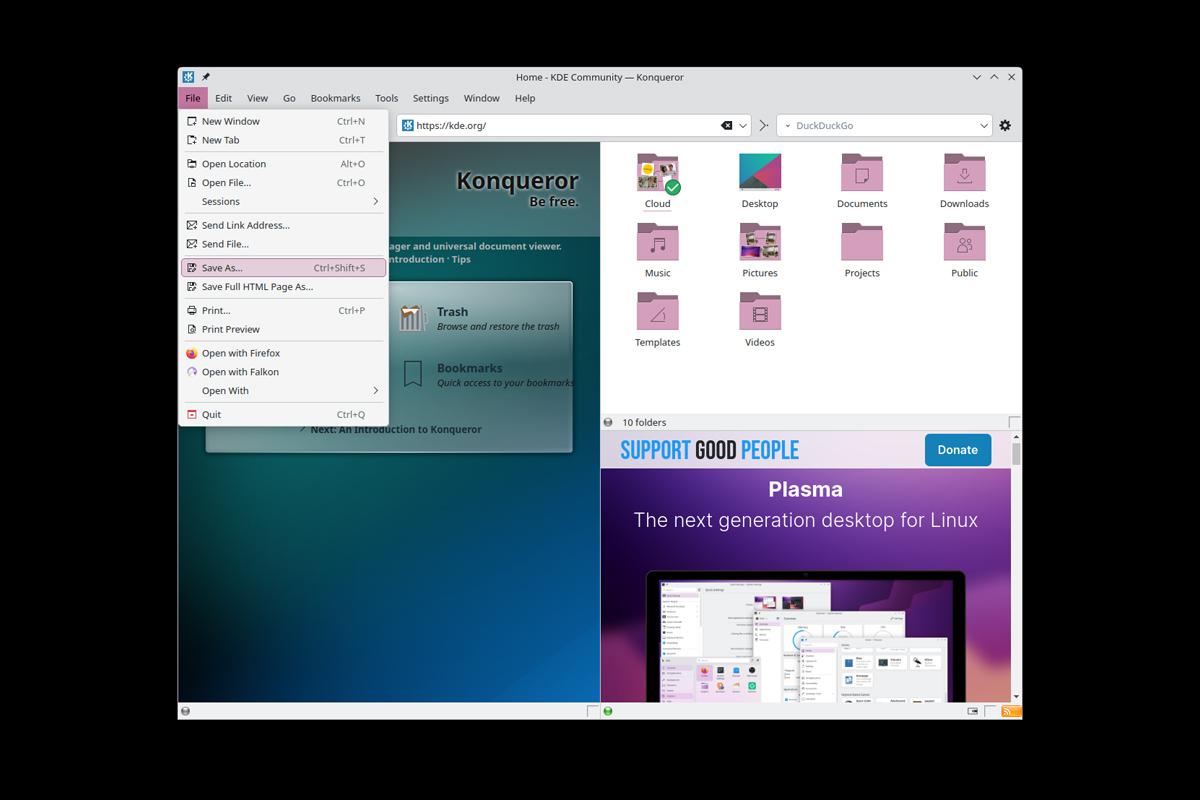
Task: Click the Trash icon on the Konqueror intro page
Action: [414, 318]
